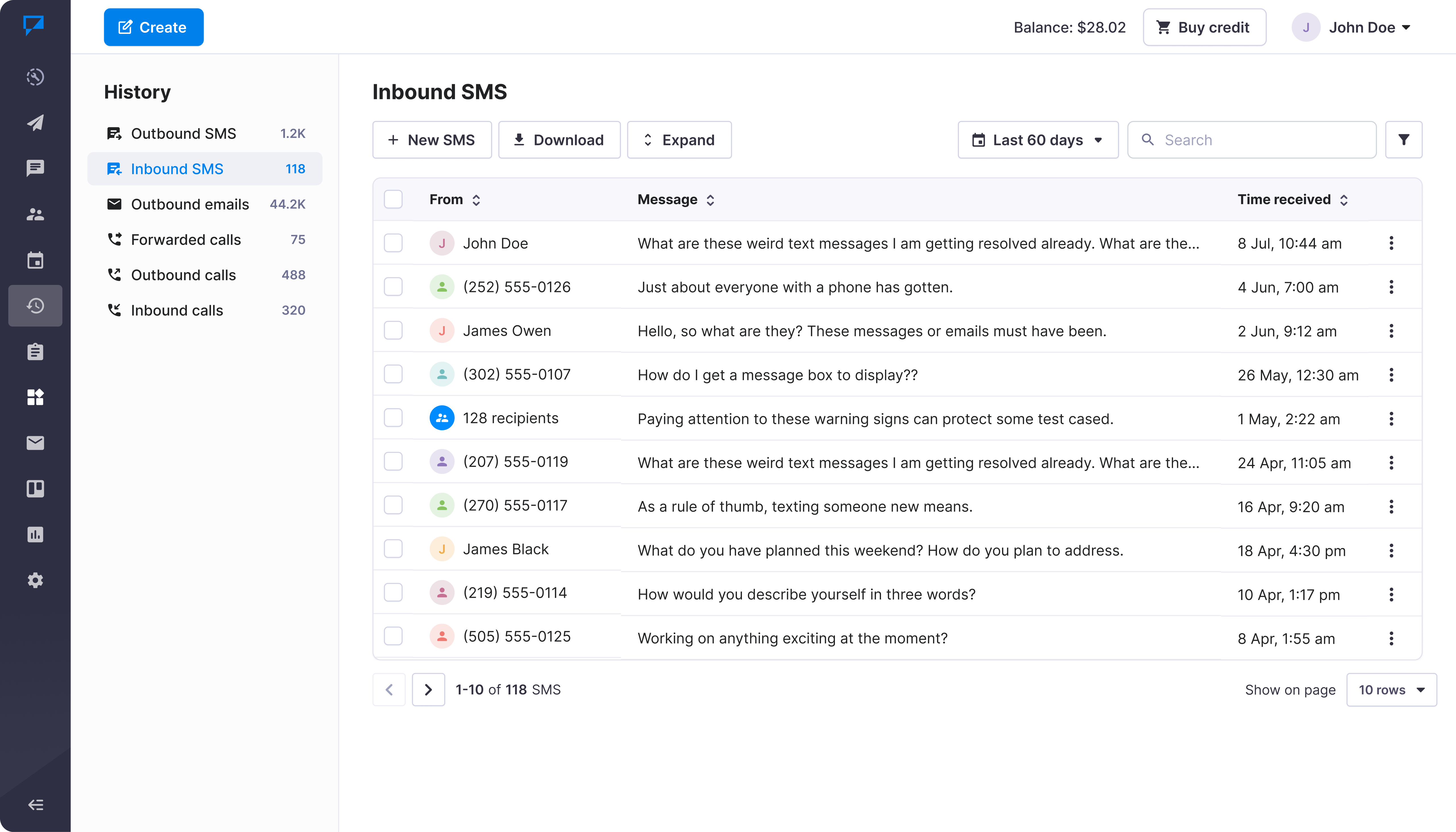Viewport: 1456px width, 832px height.
Task: Check the (302) 555-0107 row checkbox
Action: pos(393,374)
